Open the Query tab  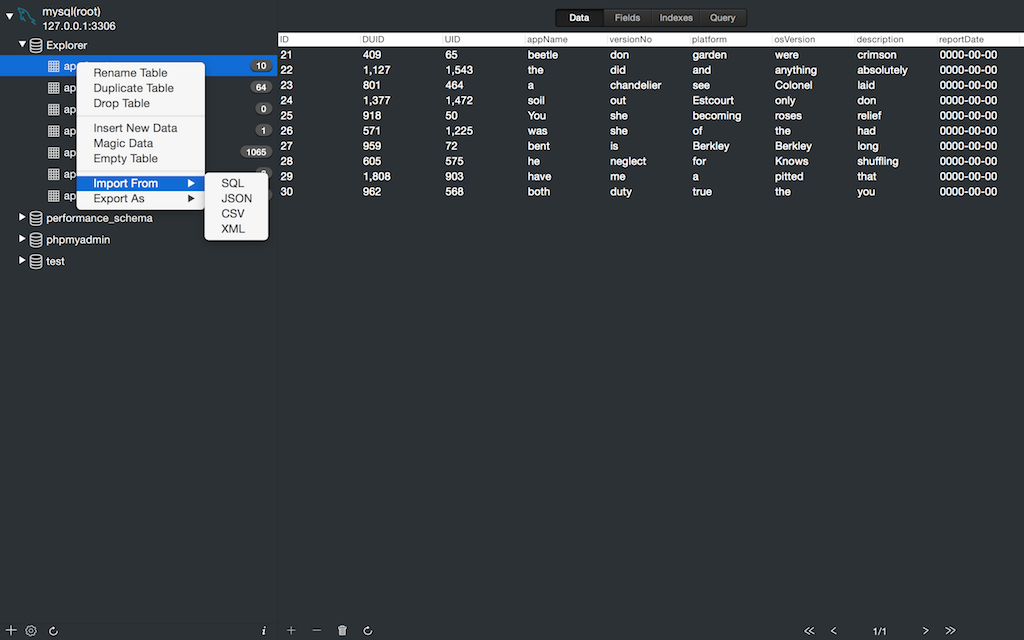pos(722,18)
